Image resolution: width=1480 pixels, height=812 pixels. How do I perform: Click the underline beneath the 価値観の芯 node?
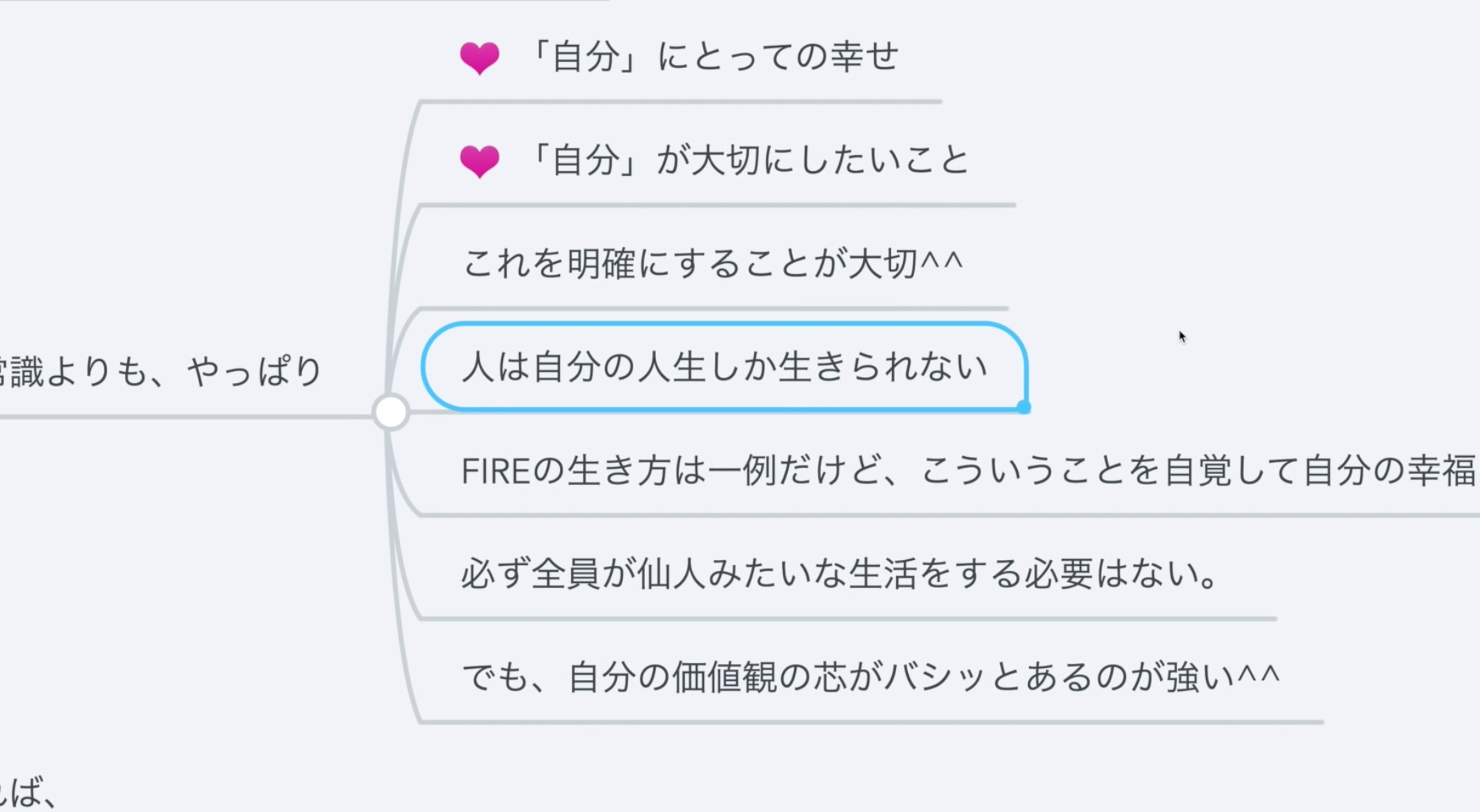pyautogui.click(x=871, y=722)
